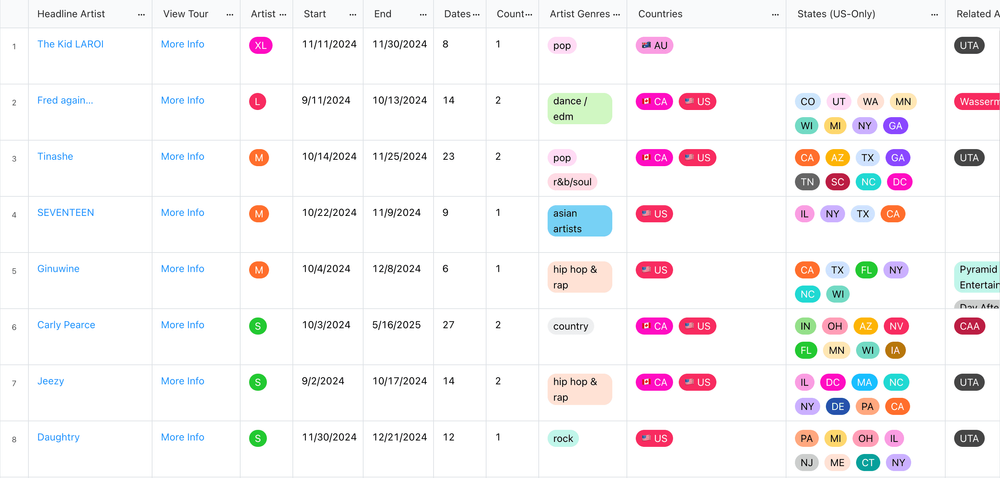
Task: Open Fred again... artist link
Action: (65, 100)
